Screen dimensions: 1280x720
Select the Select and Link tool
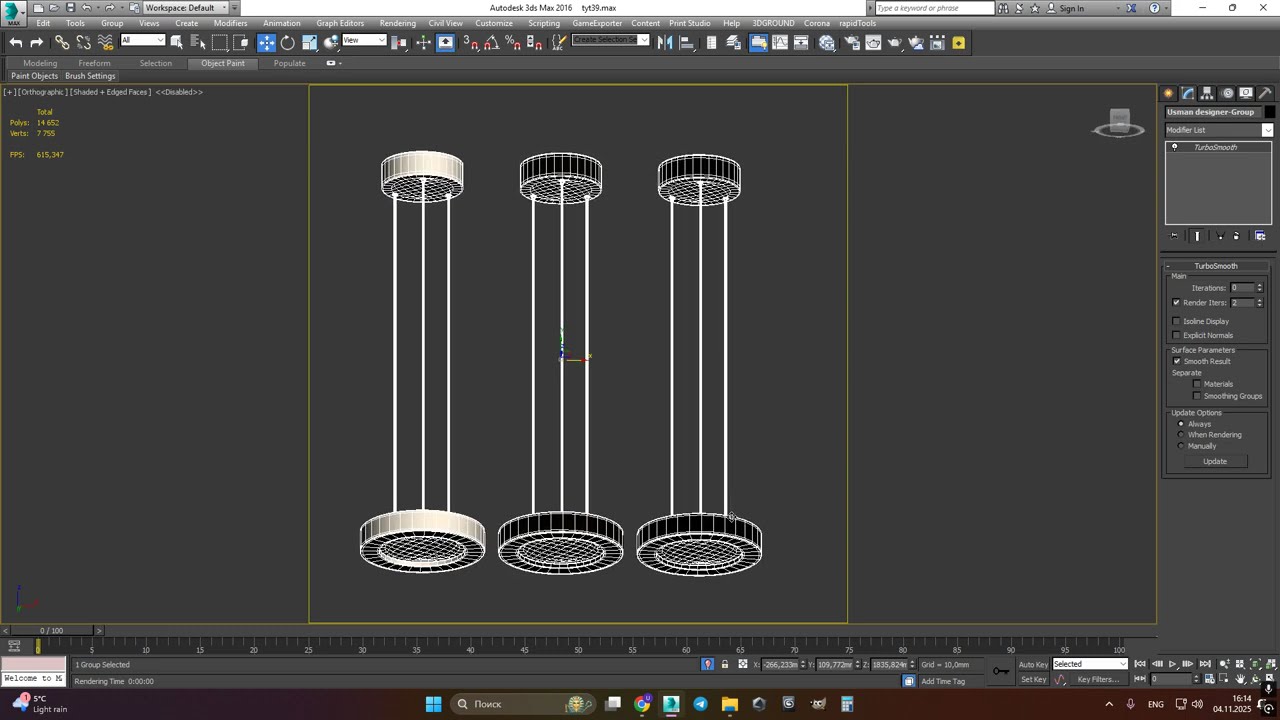click(62, 42)
